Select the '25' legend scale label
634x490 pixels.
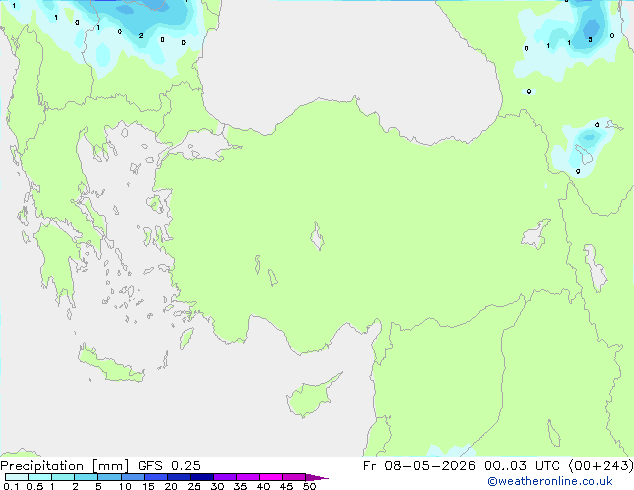(194, 486)
